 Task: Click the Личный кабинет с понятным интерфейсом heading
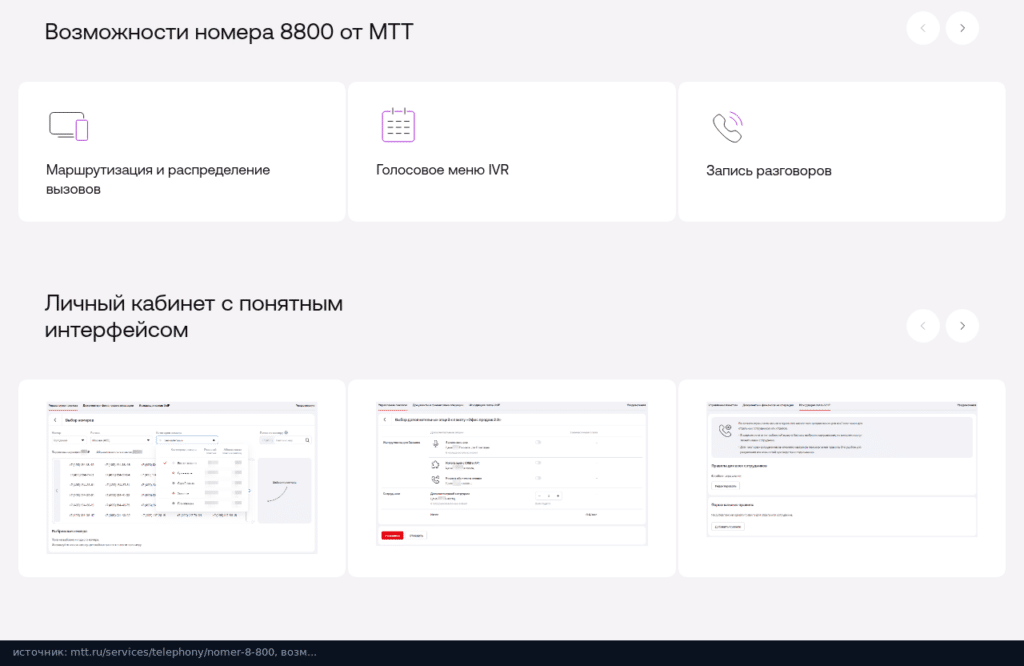click(x=194, y=317)
